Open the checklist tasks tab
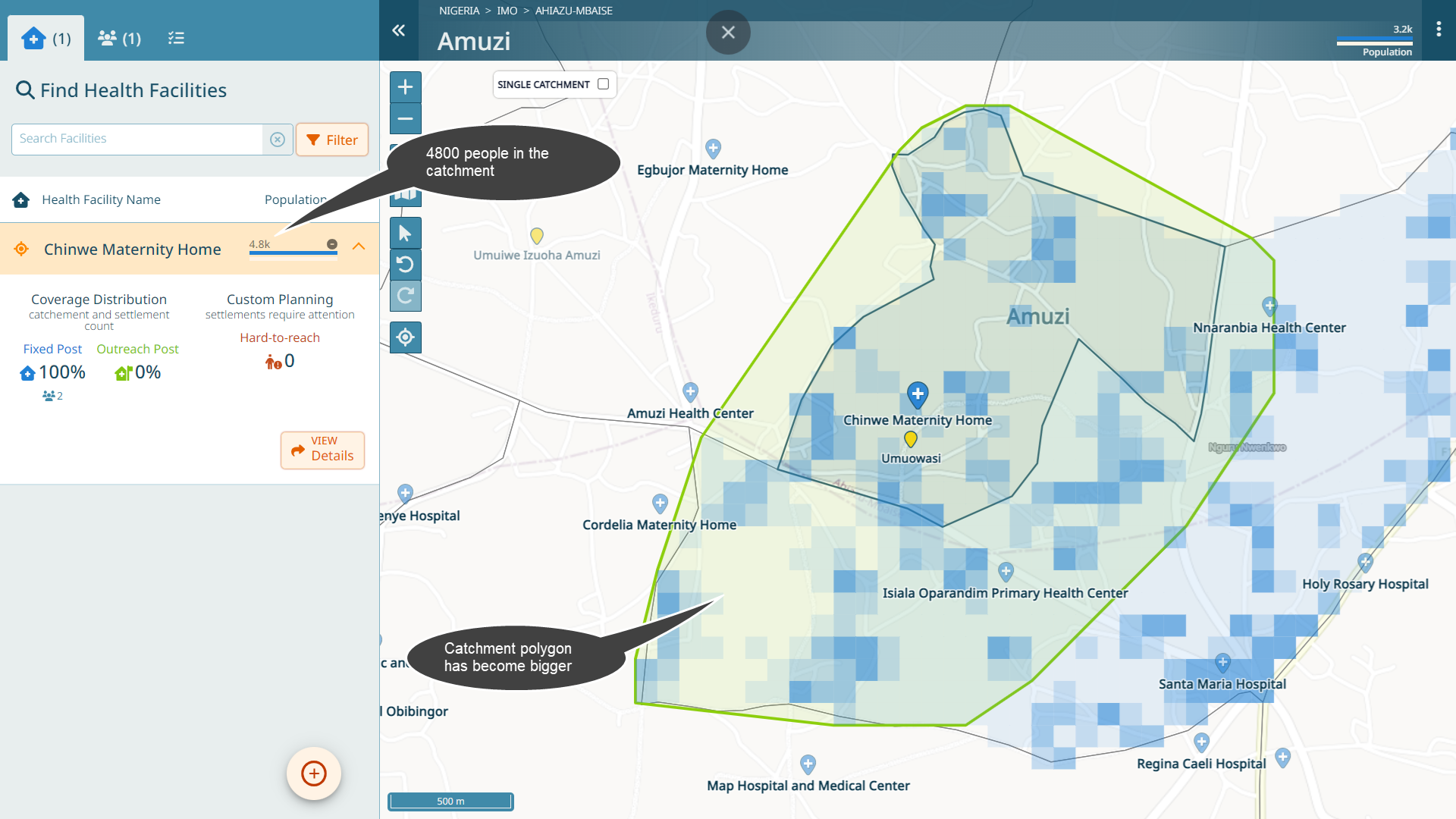 tap(176, 38)
